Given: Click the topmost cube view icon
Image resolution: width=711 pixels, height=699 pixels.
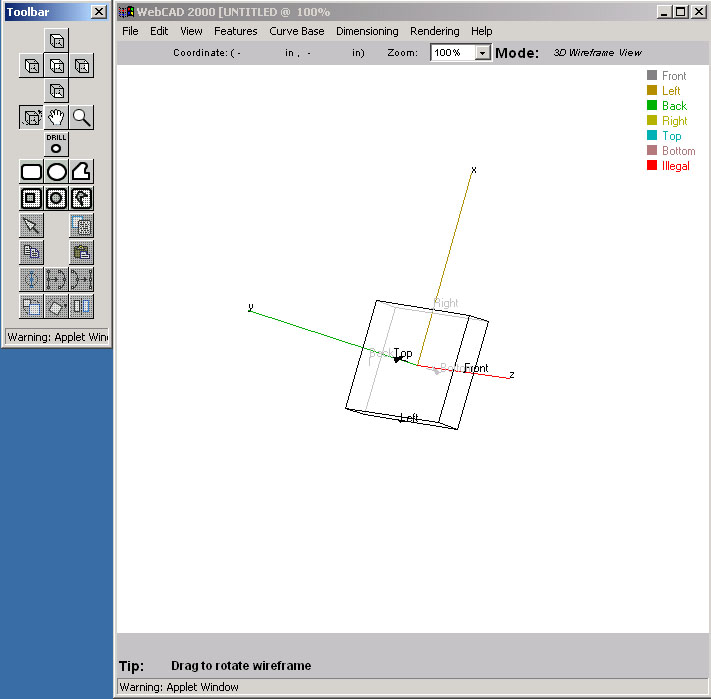Looking at the screenshot, I should pyautogui.click(x=57, y=41).
